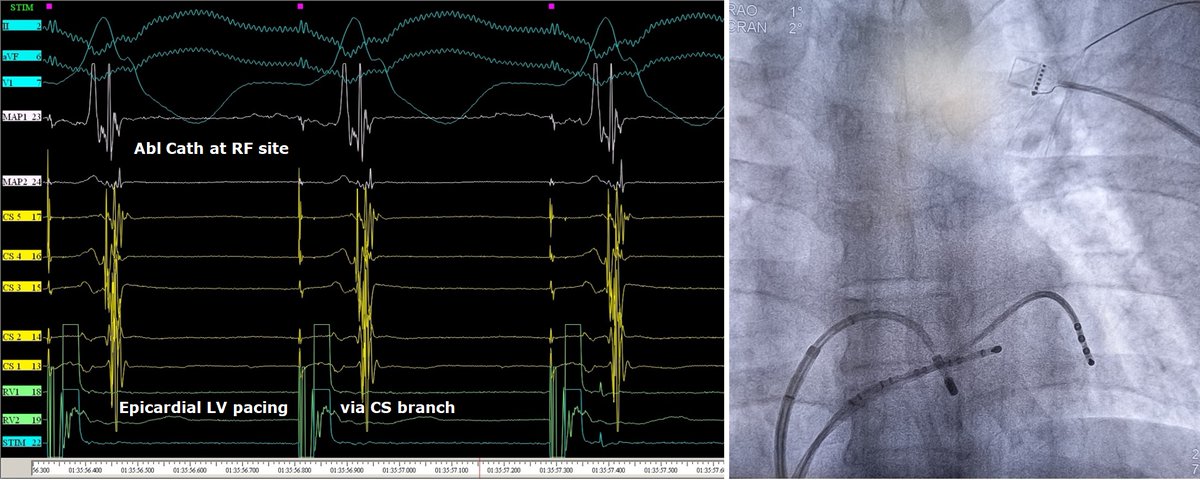Screen dimensions: 1200x480
Task: Open the fluoroscopy image on the right
Action: pyautogui.click(x=964, y=240)
